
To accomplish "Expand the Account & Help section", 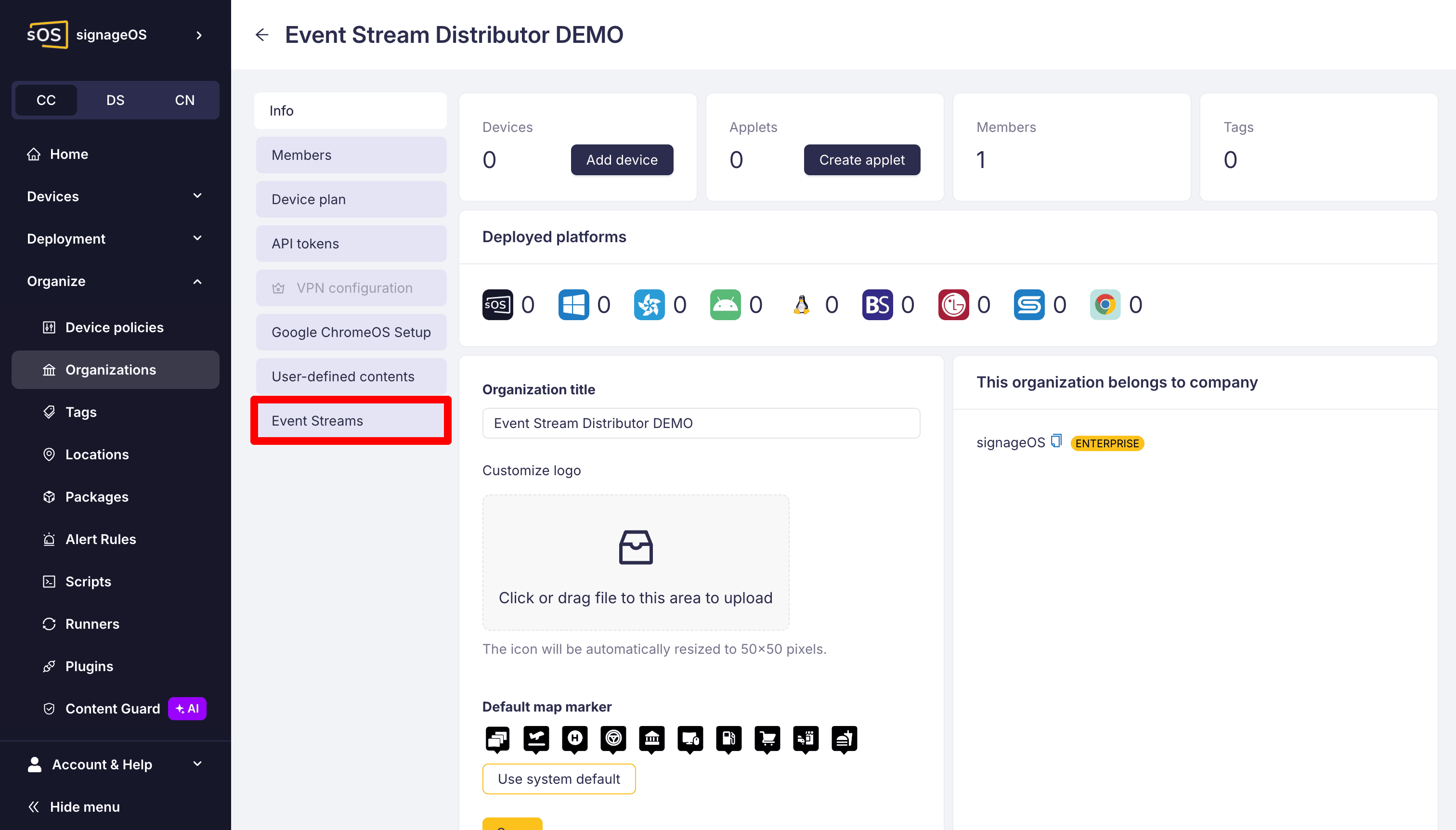I will 115,765.
